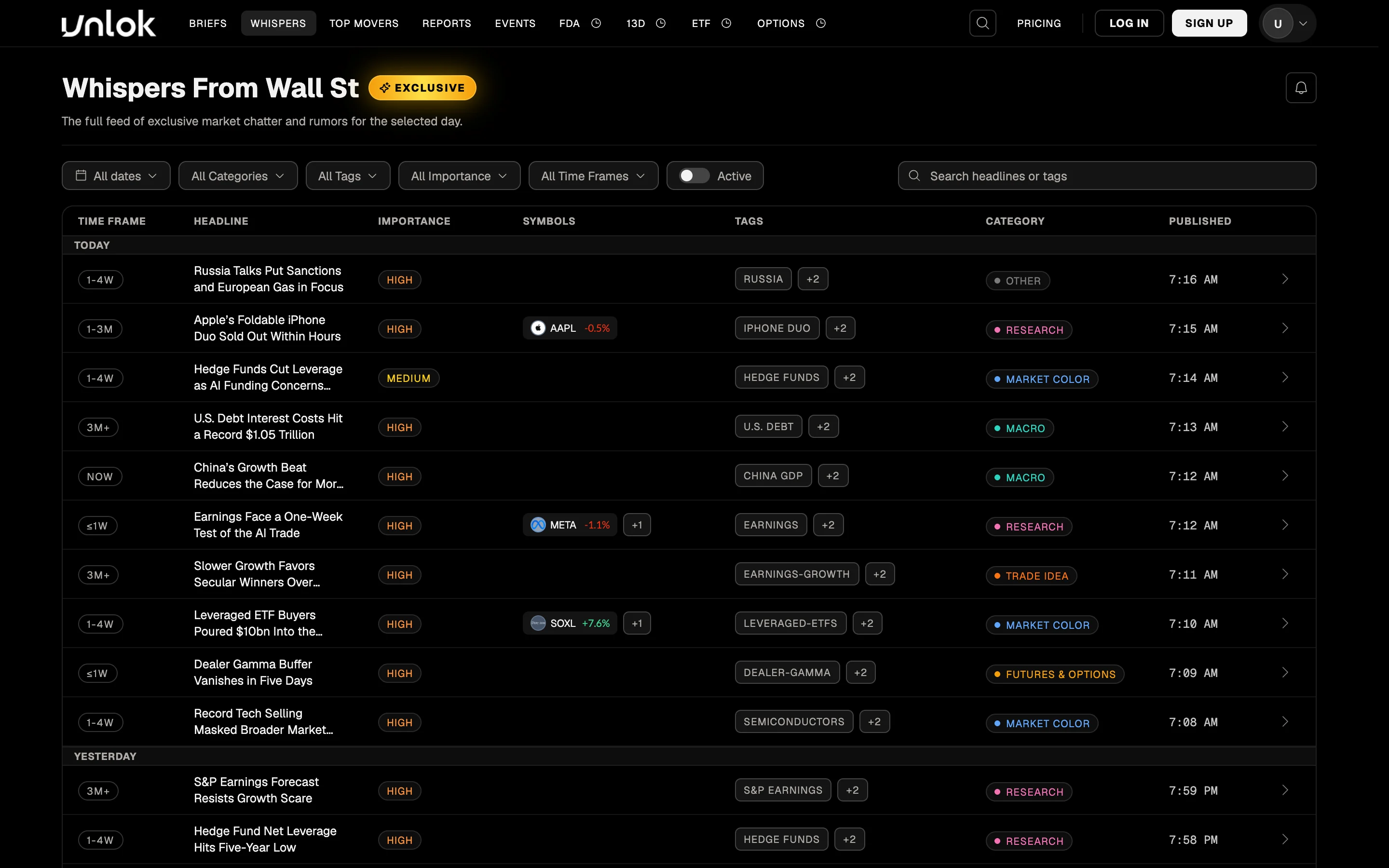Click the LOG IN button
The image size is (1389, 868).
point(1129,24)
